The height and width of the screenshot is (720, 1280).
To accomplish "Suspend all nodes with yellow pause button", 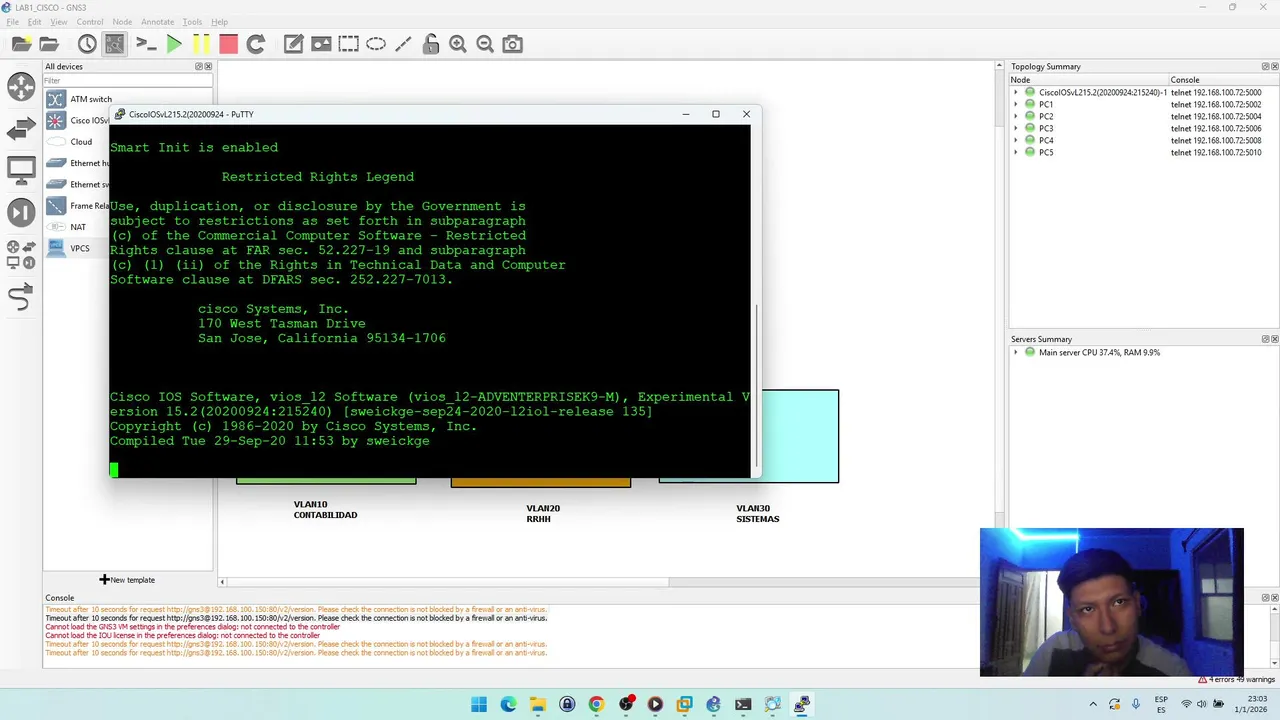I will tap(201, 44).
